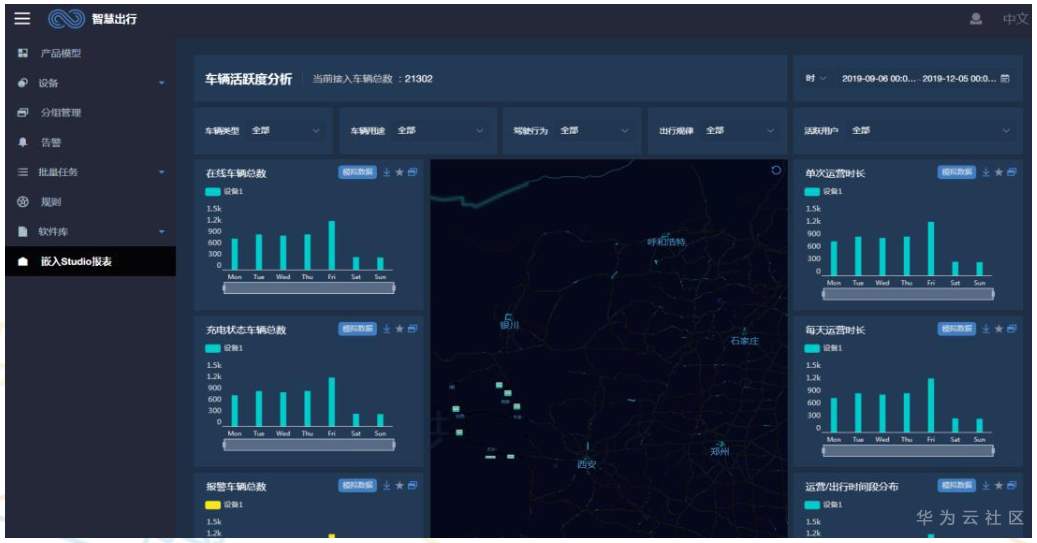Click the 智慧出行 infinity logo

66,19
